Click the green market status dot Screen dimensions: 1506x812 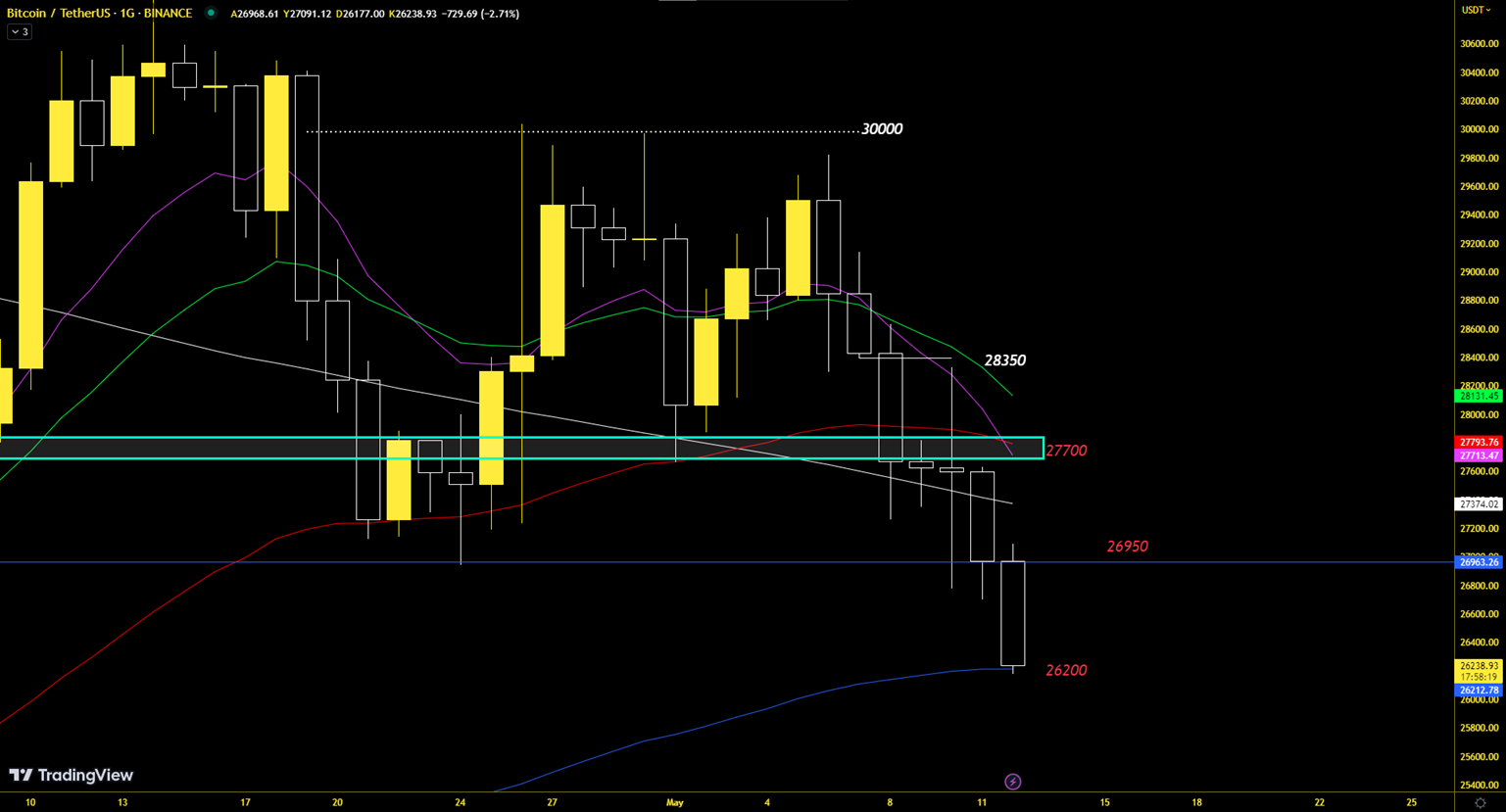211,14
